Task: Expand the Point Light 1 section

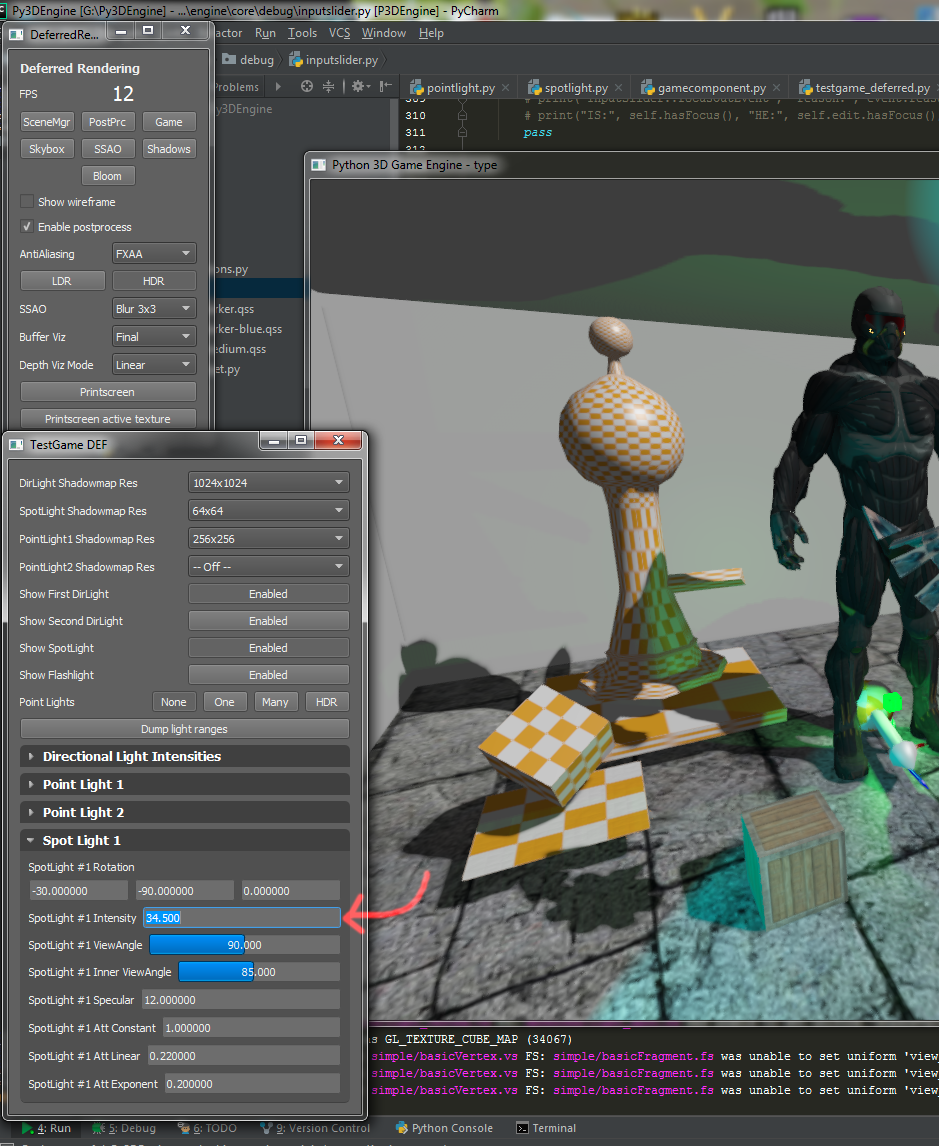Action: click(185, 784)
